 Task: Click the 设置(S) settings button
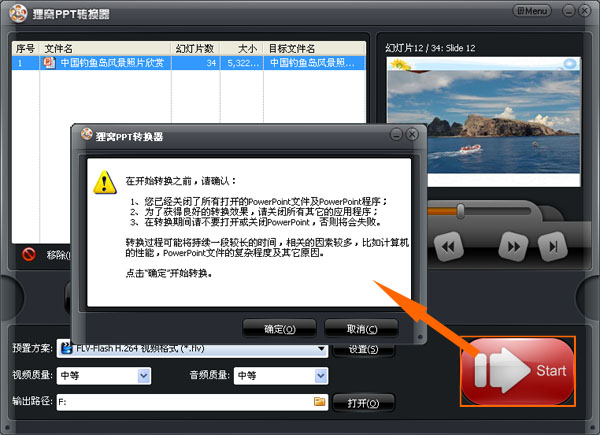click(x=363, y=350)
